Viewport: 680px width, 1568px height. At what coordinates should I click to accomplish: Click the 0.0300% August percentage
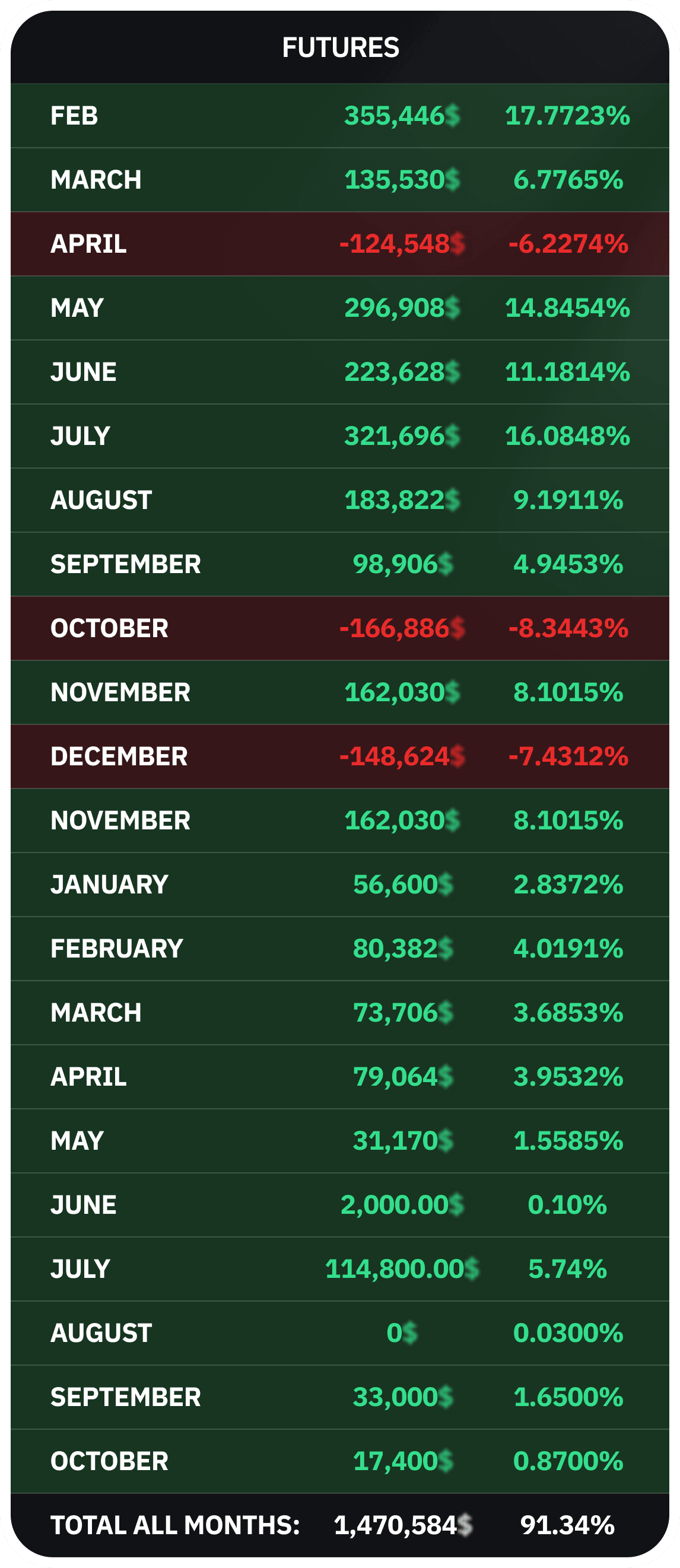click(x=568, y=1333)
